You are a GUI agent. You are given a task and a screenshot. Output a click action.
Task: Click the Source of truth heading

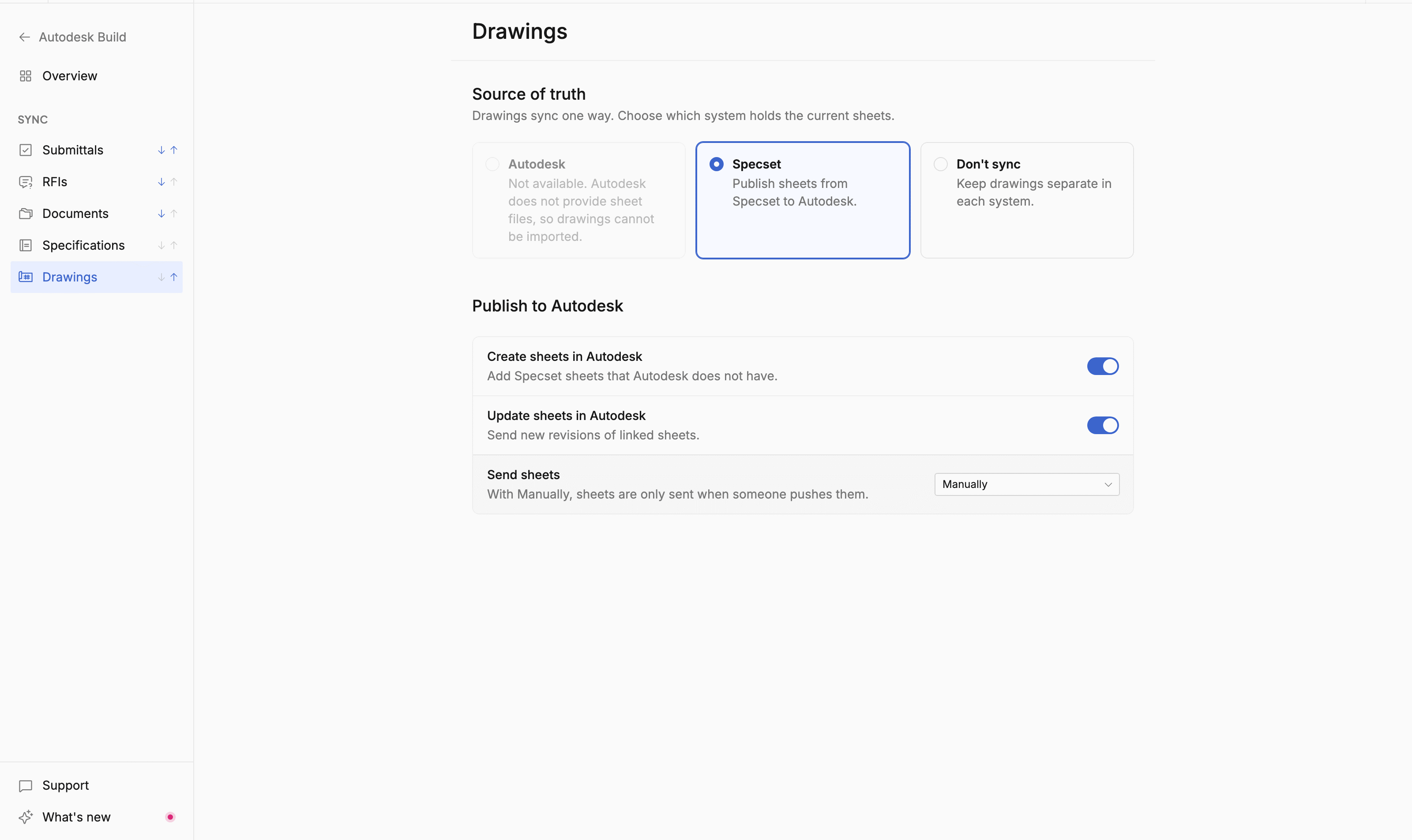tap(529, 94)
